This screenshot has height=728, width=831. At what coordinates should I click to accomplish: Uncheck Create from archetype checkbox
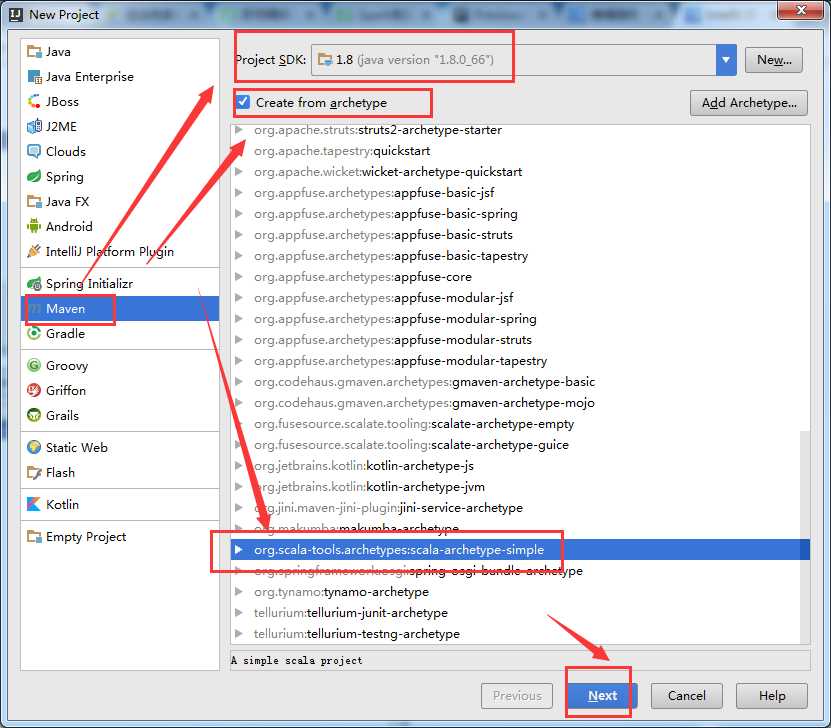pos(243,102)
